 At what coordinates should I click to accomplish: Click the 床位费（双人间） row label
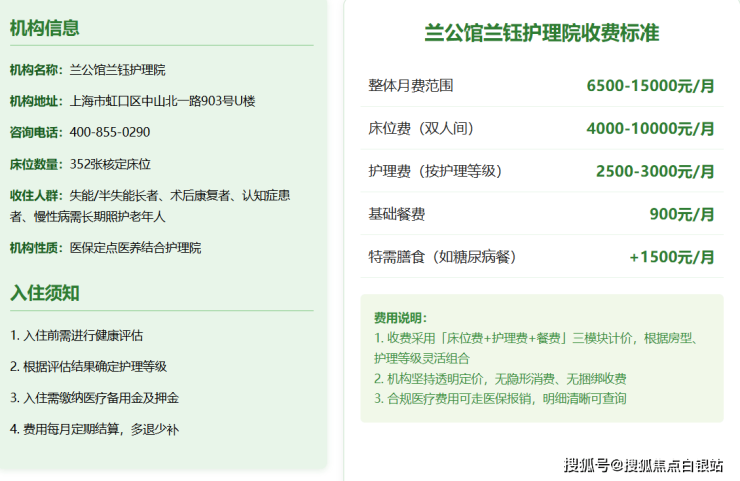tap(421, 128)
